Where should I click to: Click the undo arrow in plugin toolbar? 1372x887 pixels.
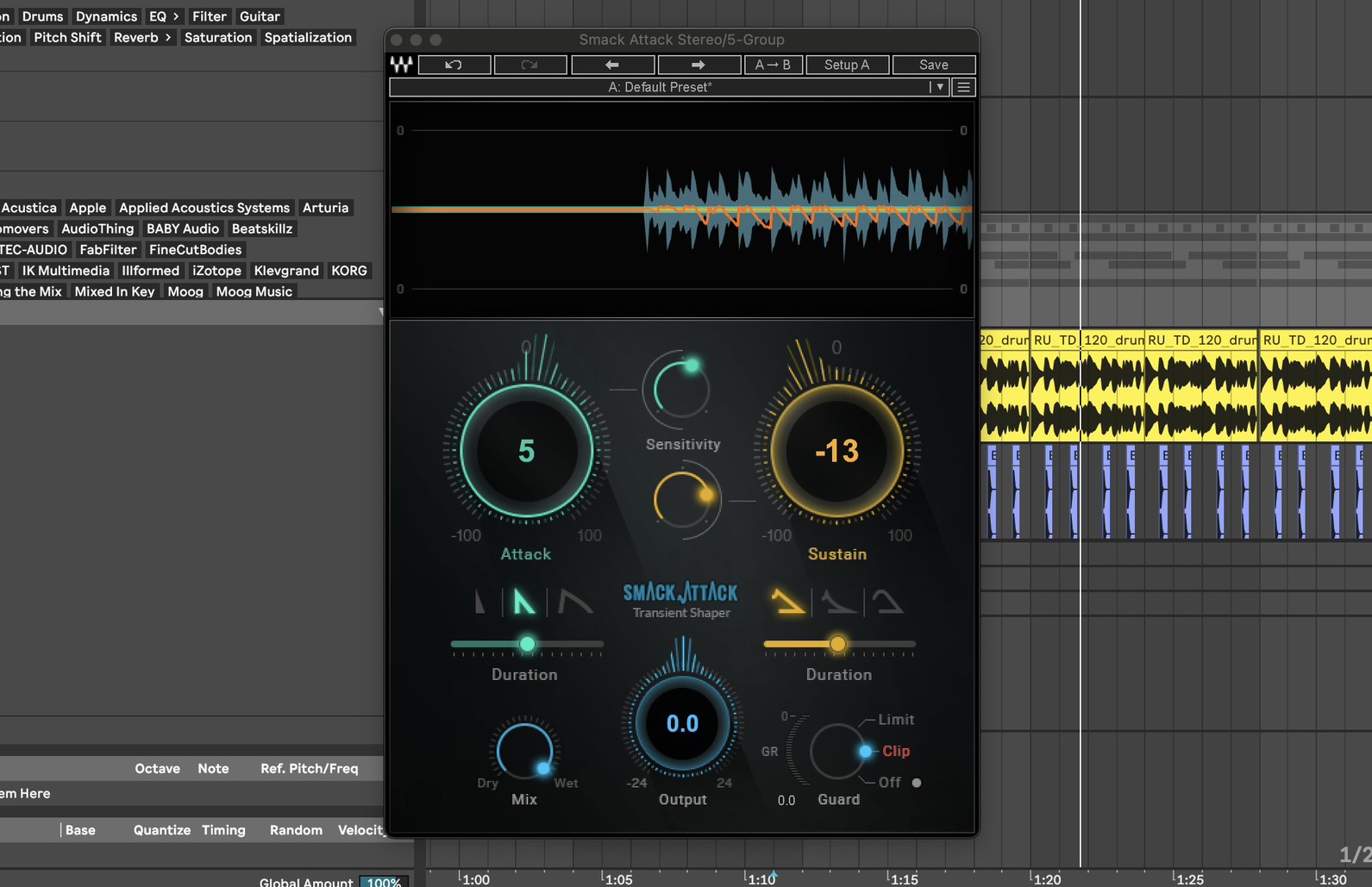[x=454, y=65]
